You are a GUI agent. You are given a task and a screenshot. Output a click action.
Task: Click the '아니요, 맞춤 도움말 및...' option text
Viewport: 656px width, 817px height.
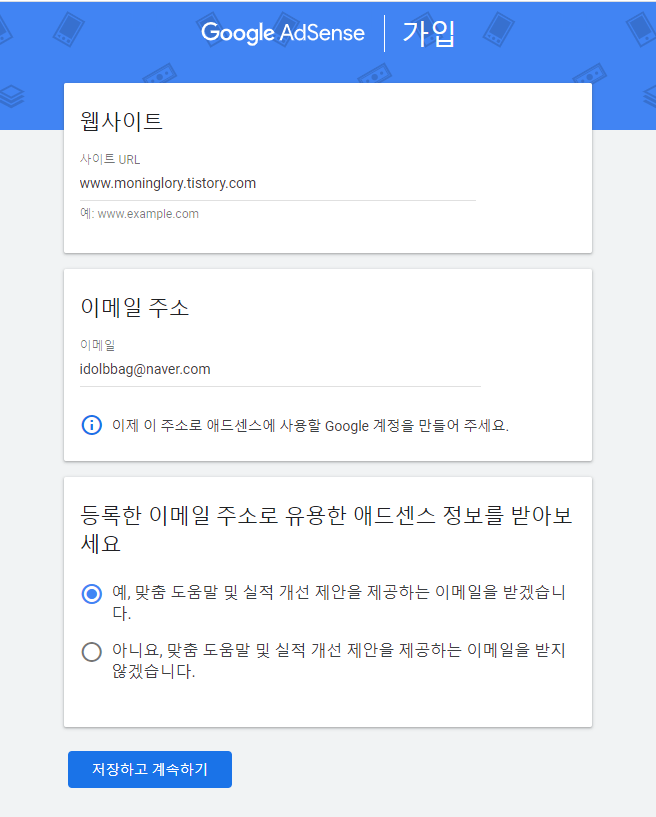tap(339, 660)
